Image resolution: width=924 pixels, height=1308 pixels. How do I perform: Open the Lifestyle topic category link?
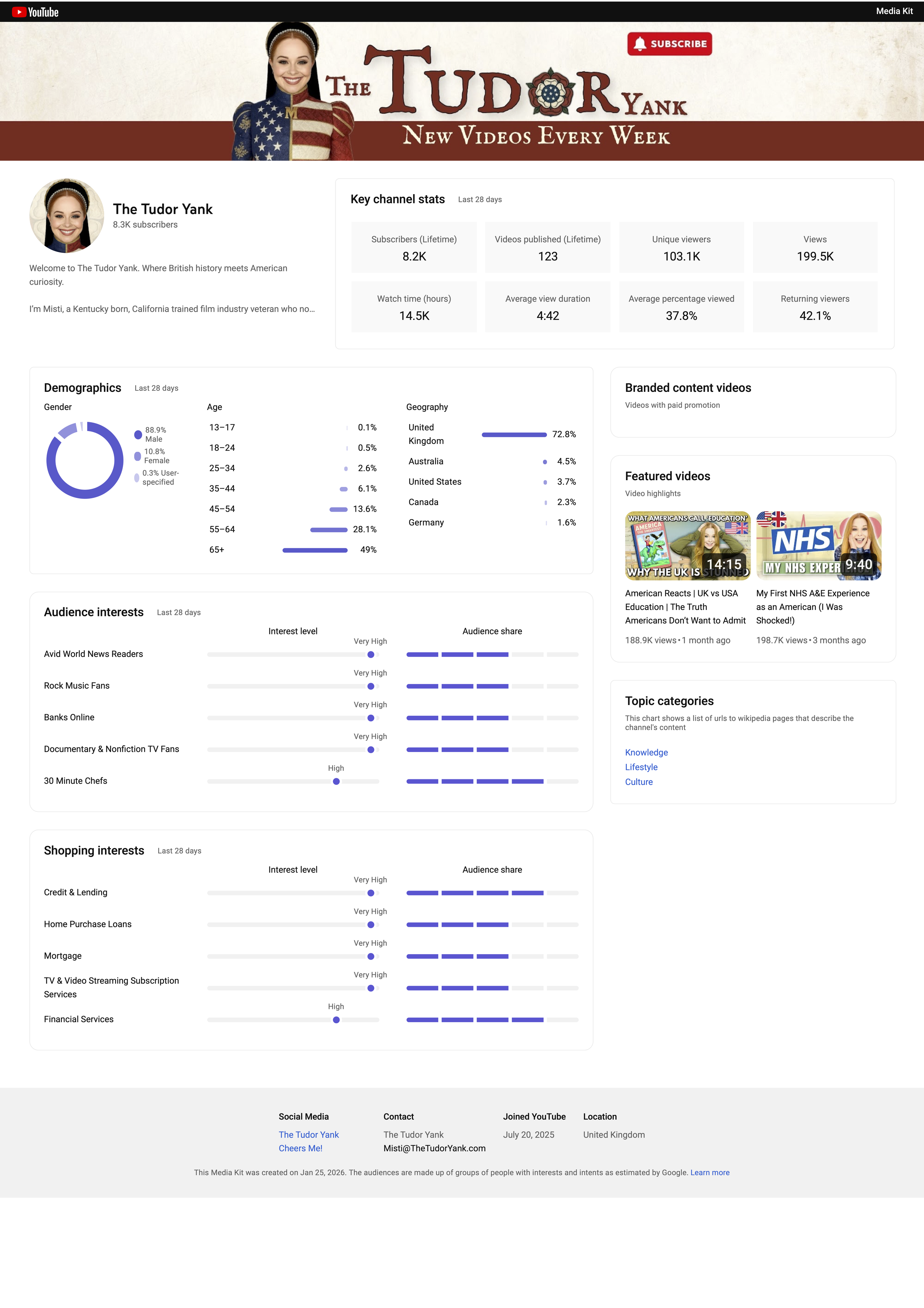641,767
